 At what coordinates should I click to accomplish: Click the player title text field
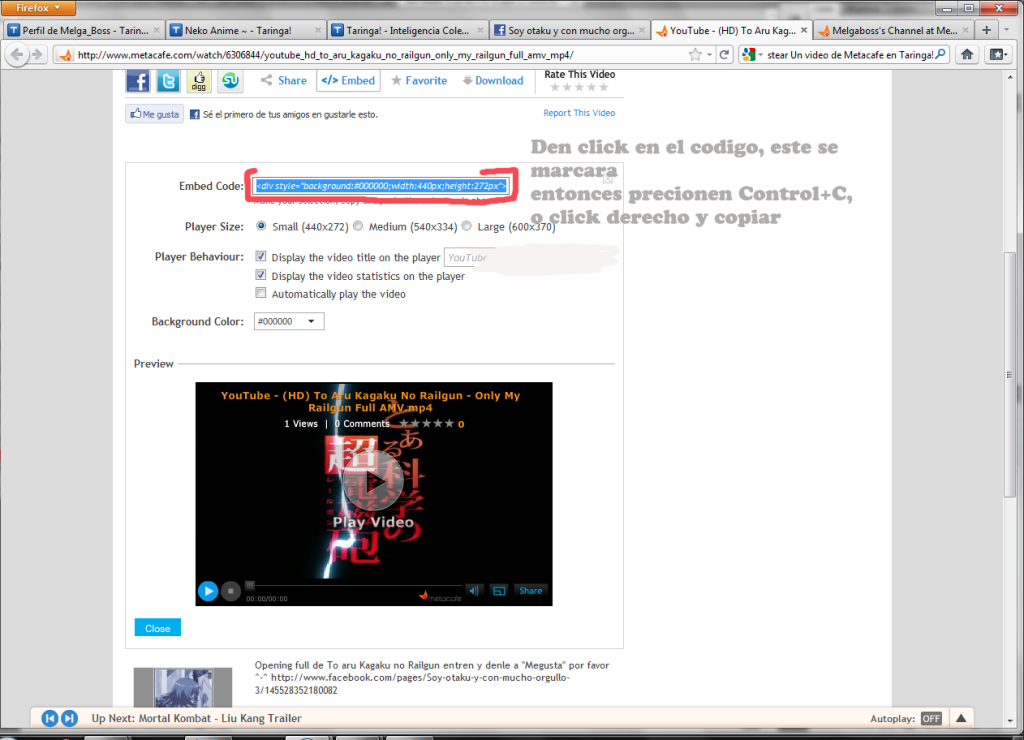coord(470,257)
